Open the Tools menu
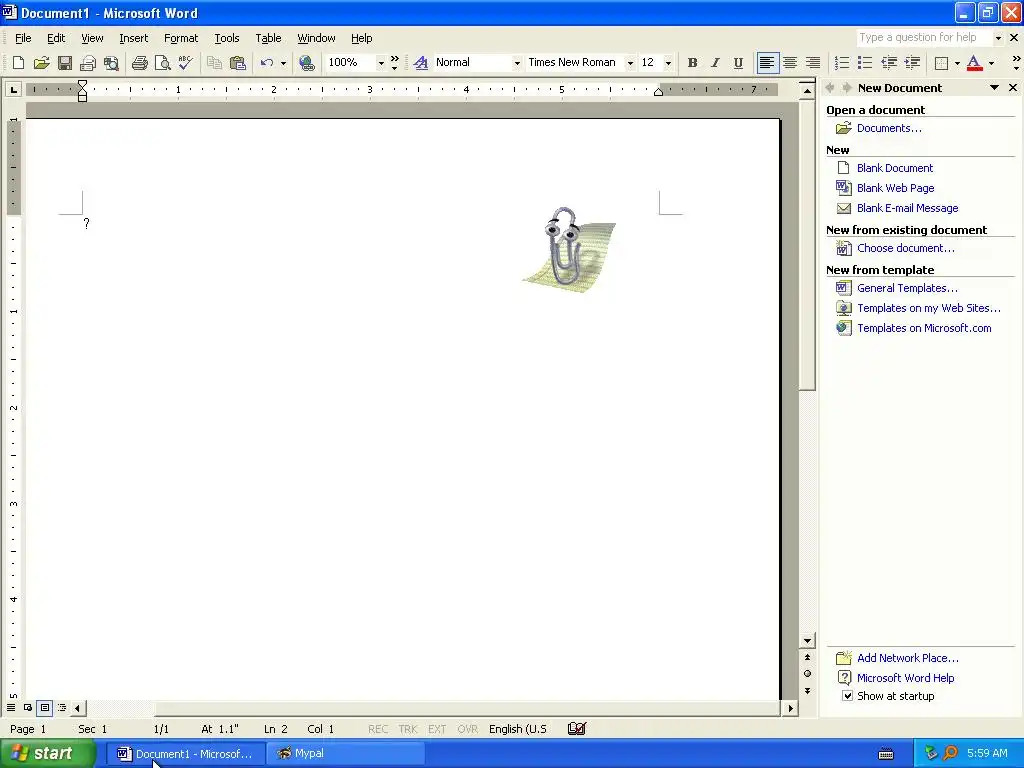 [x=227, y=38]
